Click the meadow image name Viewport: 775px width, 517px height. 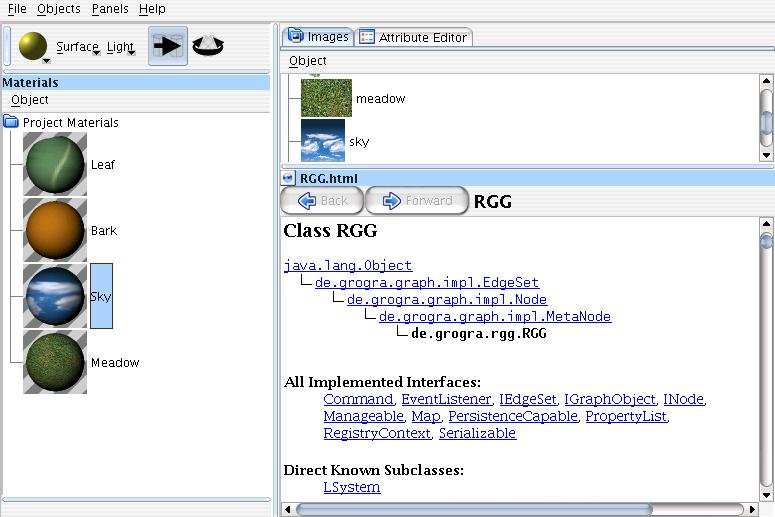[381, 99]
